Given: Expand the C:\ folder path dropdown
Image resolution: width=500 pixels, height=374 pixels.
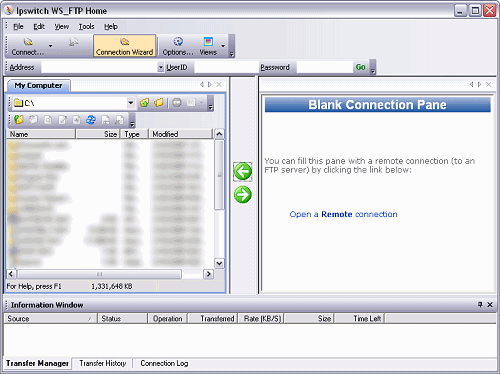Looking at the screenshot, I should coord(131,103).
